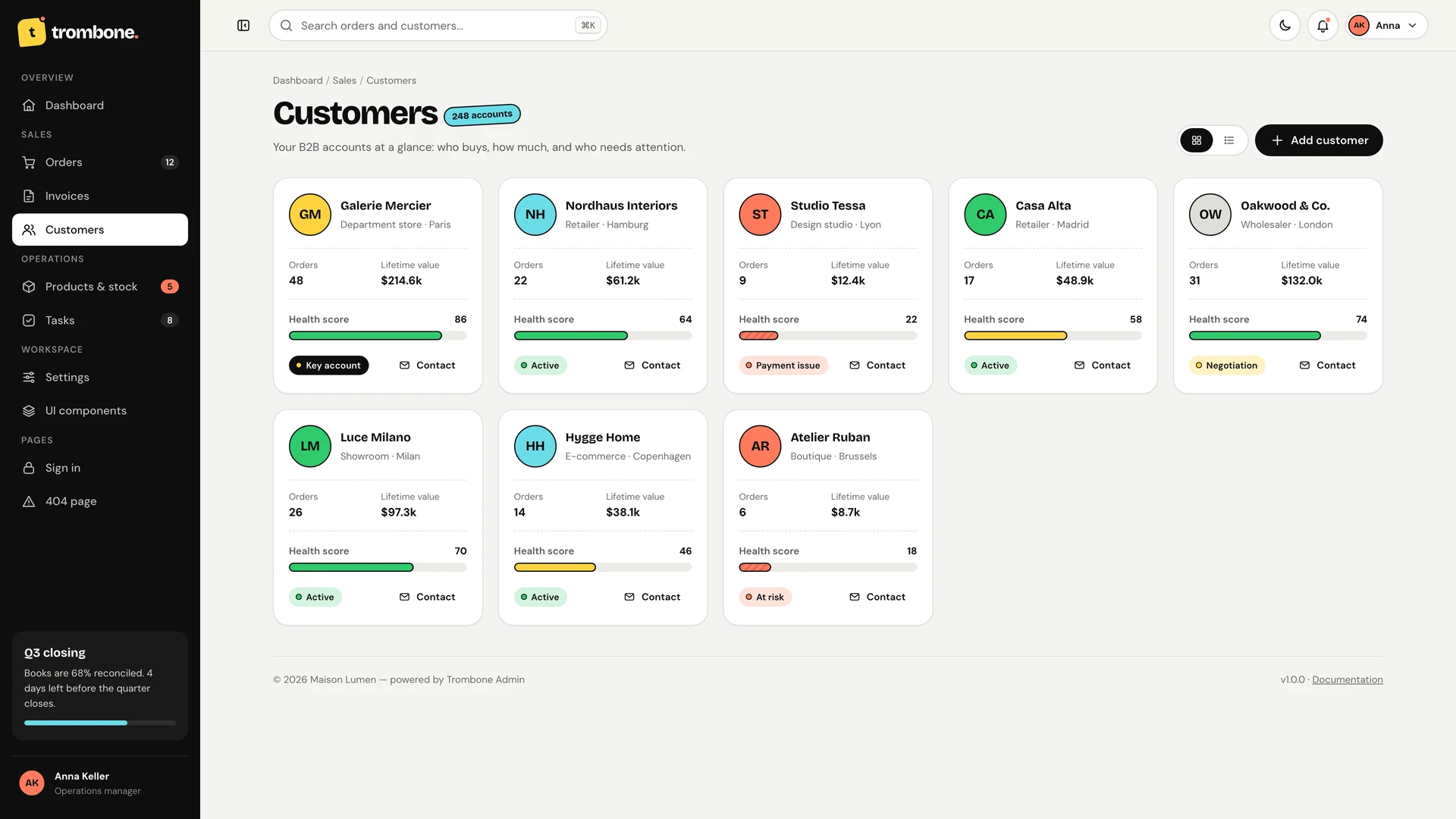Open the 404 page link
1456x819 pixels.
tap(100, 501)
